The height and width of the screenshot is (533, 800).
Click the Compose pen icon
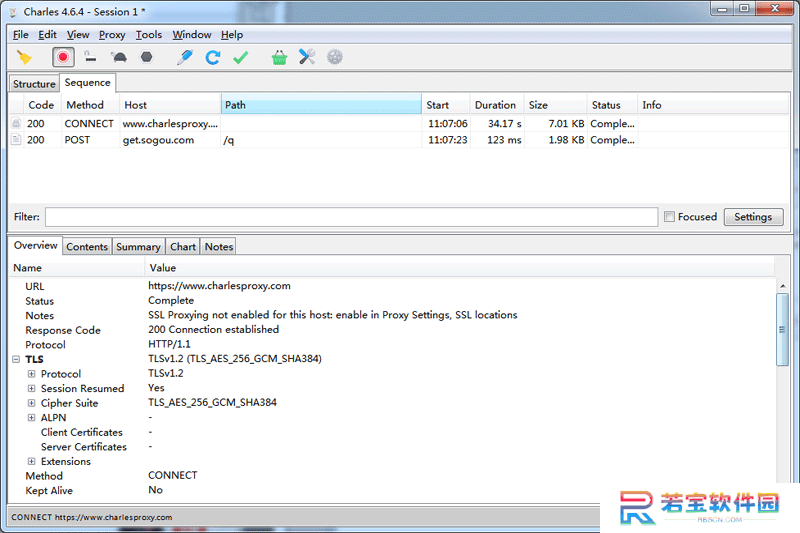pyautogui.click(x=185, y=57)
